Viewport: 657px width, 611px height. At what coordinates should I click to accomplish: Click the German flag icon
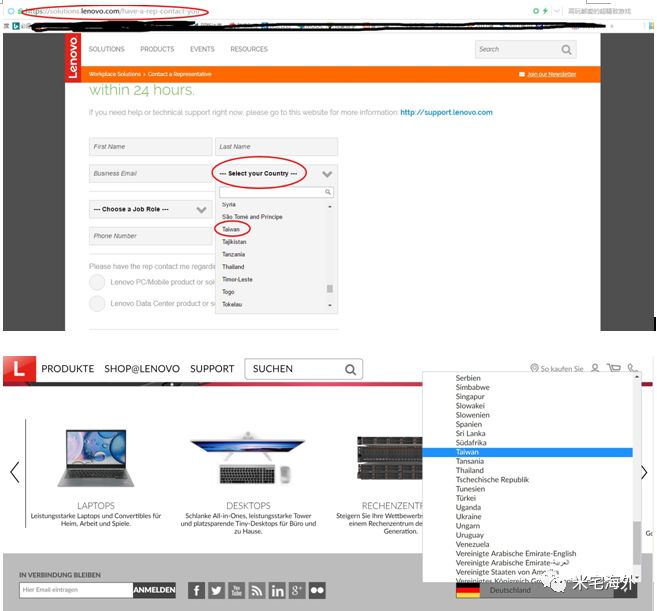468,590
